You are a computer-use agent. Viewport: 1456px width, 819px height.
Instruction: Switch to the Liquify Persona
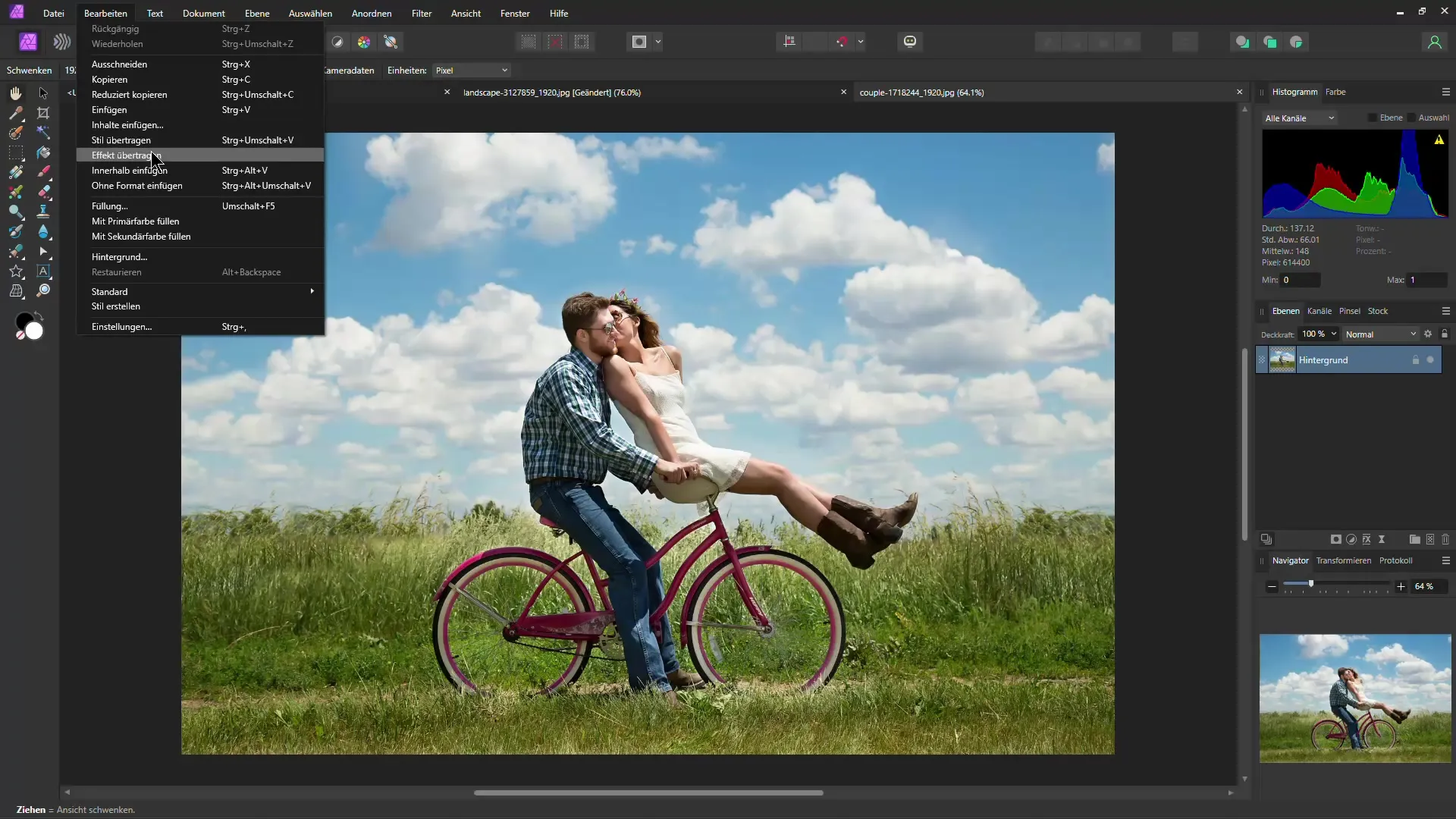pos(61,42)
